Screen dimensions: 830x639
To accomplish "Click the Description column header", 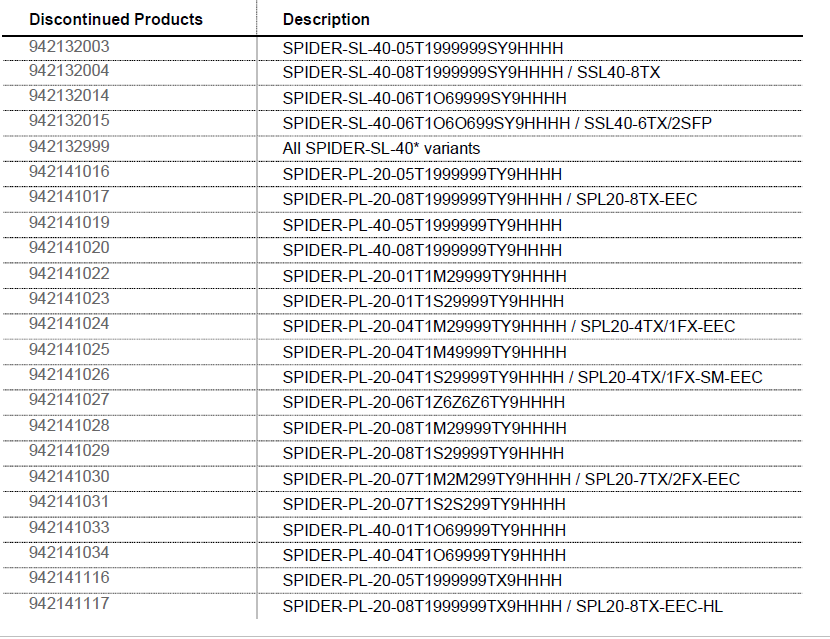I will click(x=326, y=19).
